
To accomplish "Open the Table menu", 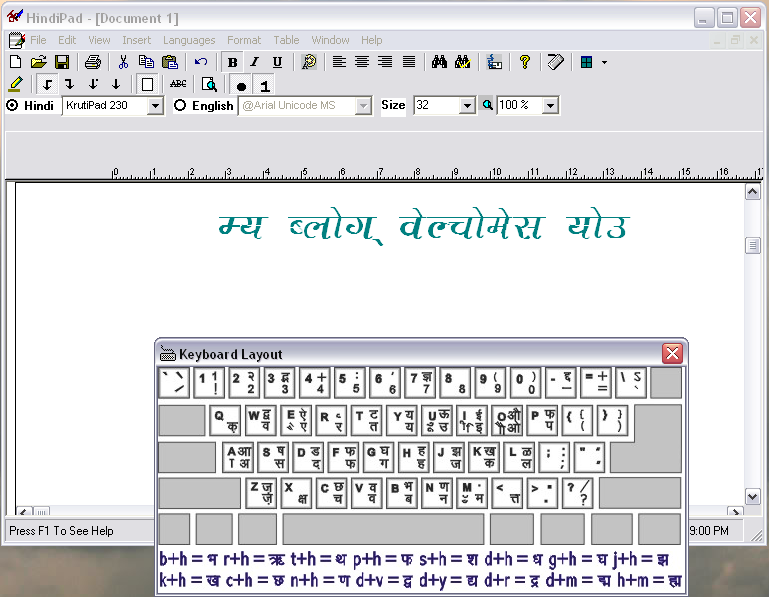I will pyautogui.click(x=286, y=40).
